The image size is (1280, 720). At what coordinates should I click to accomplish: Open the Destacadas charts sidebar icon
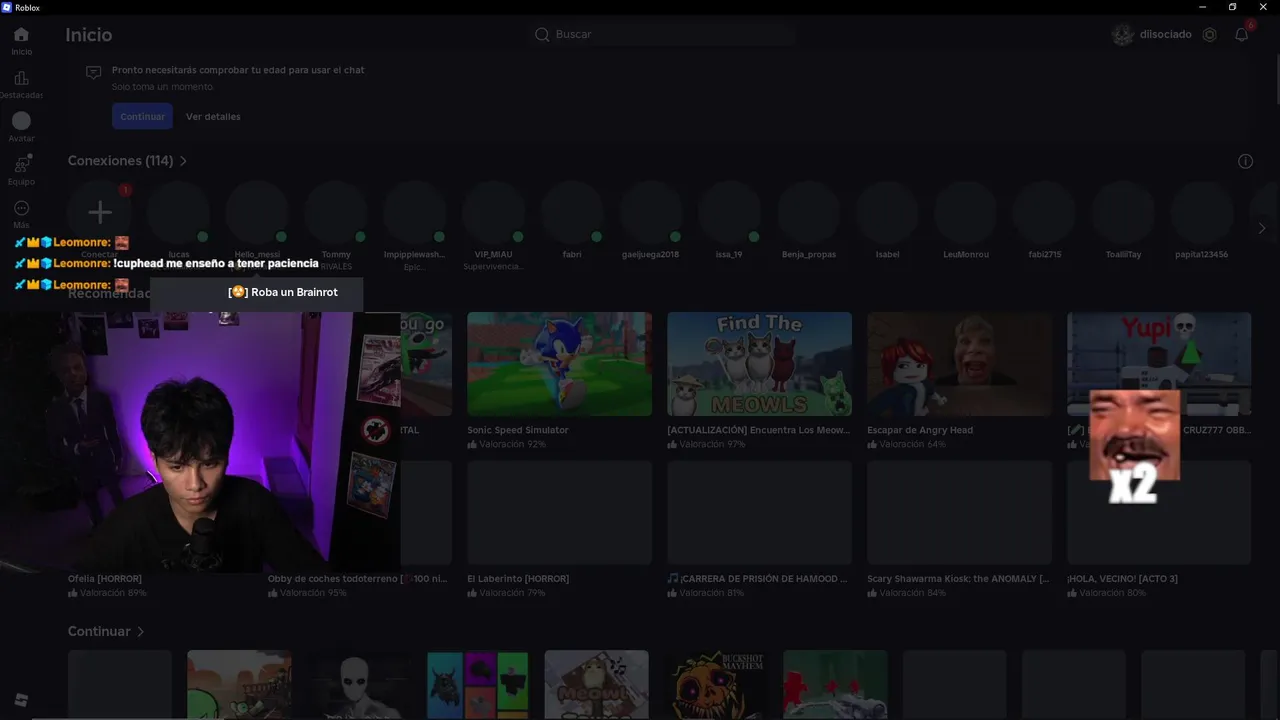[x=21, y=78]
